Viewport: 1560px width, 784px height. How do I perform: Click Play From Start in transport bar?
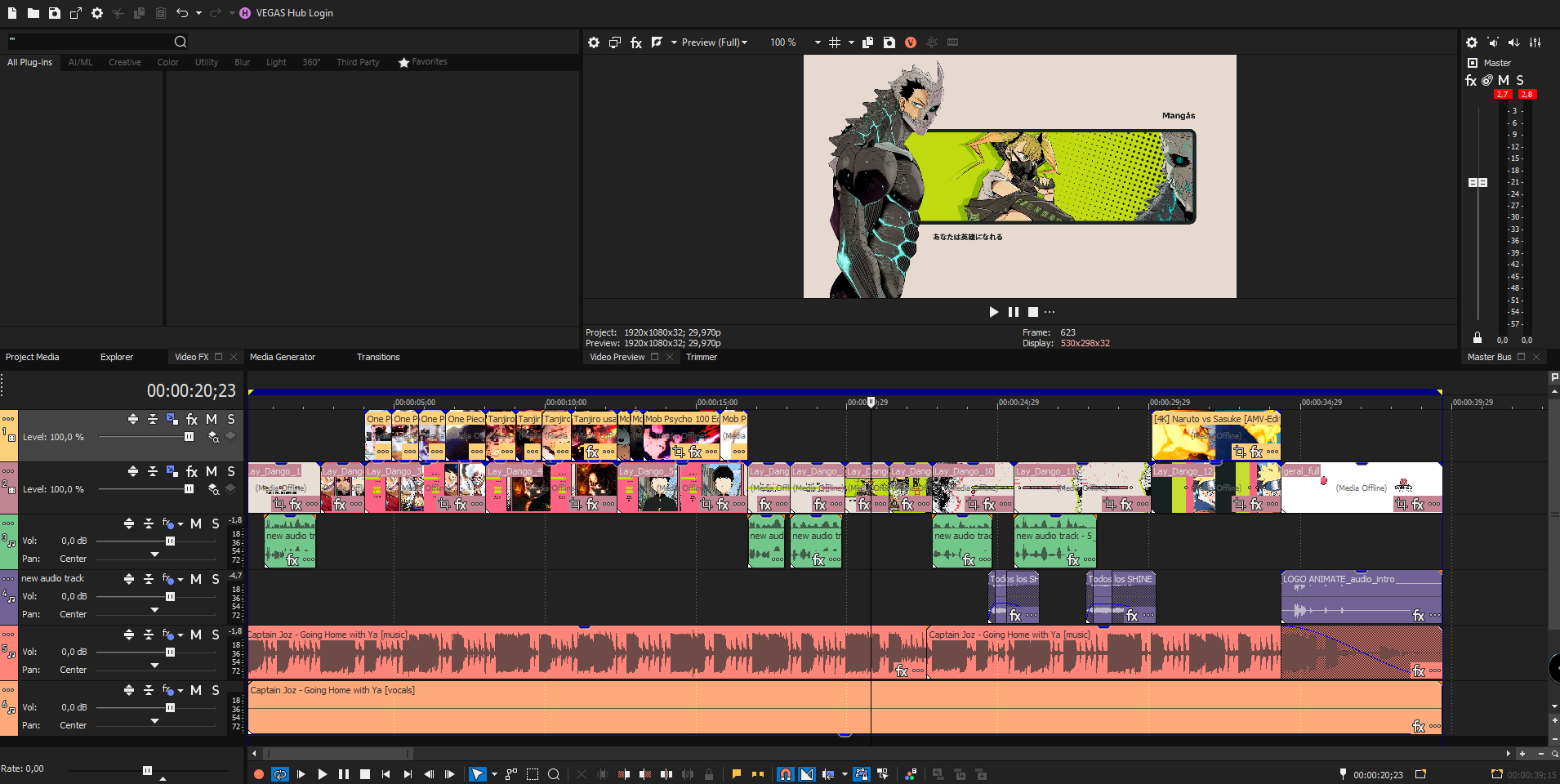click(301, 774)
